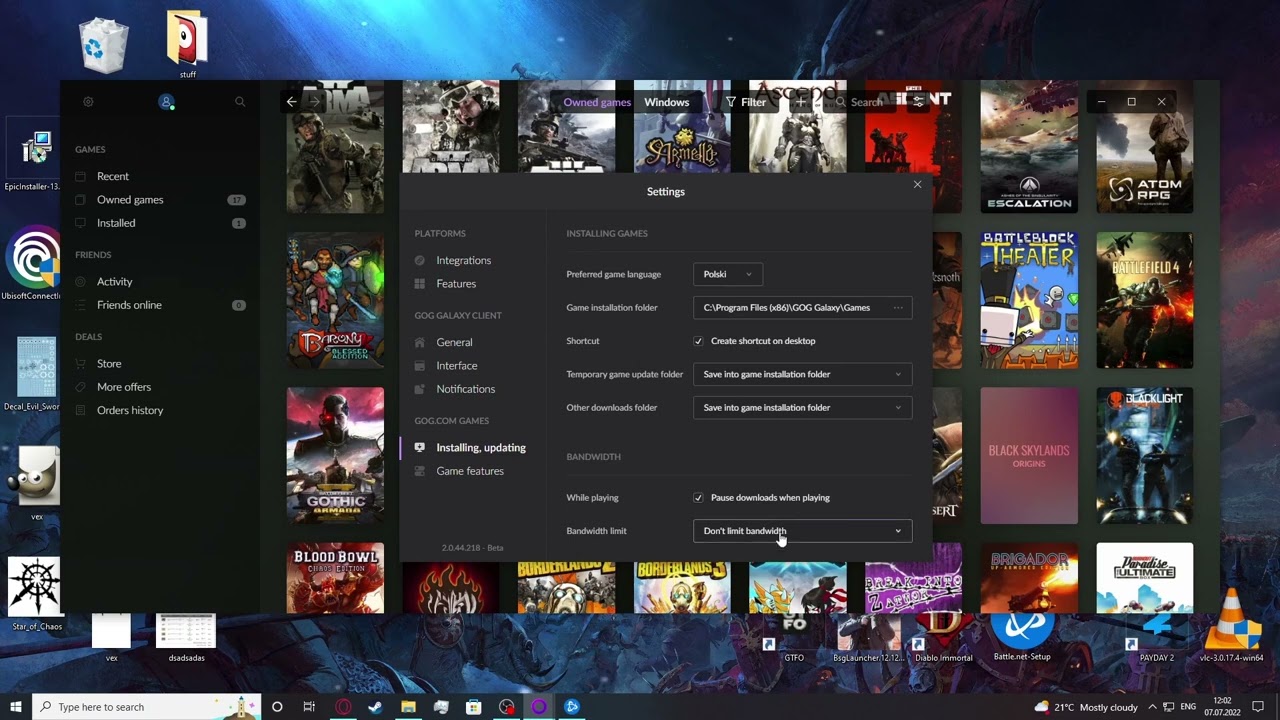This screenshot has width=1280, height=720.
Task: Open Recycle Bin desktop icon
Action: pos(104,46)
